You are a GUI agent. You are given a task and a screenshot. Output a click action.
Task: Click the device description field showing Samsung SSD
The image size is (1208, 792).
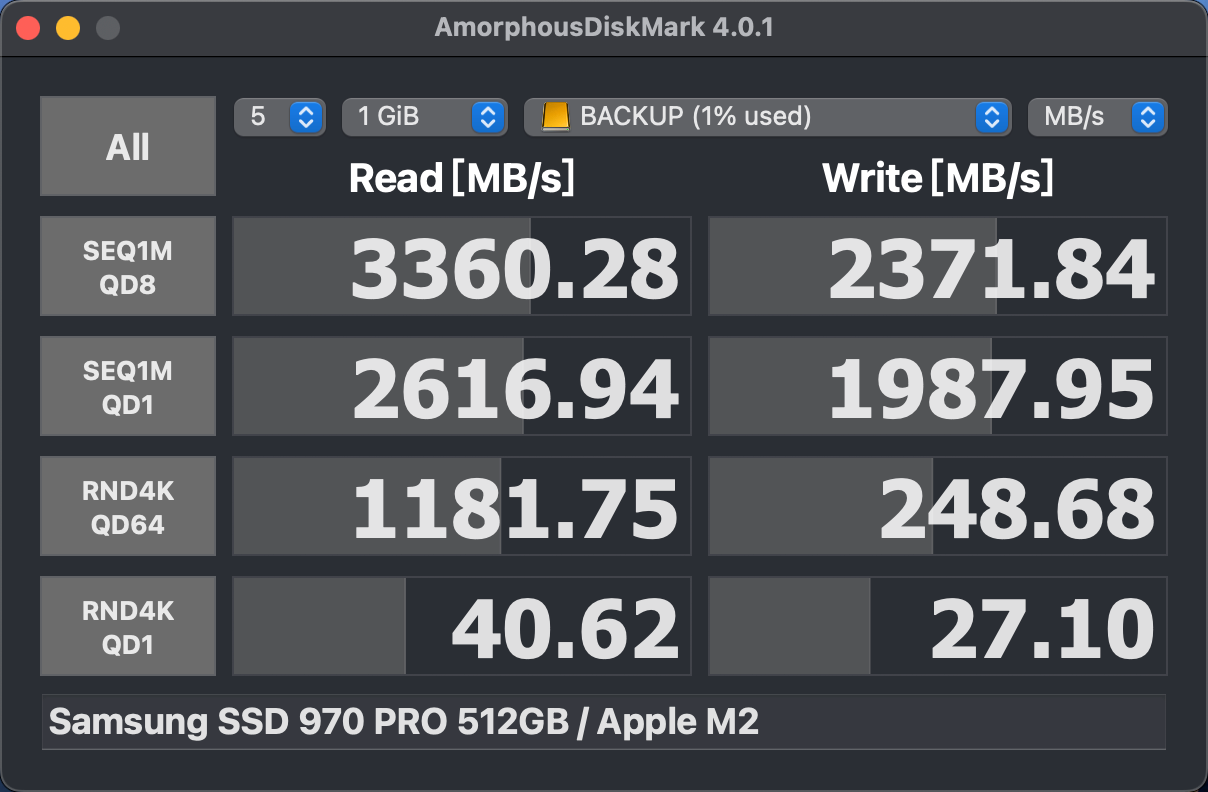click(x=604, y=722)
